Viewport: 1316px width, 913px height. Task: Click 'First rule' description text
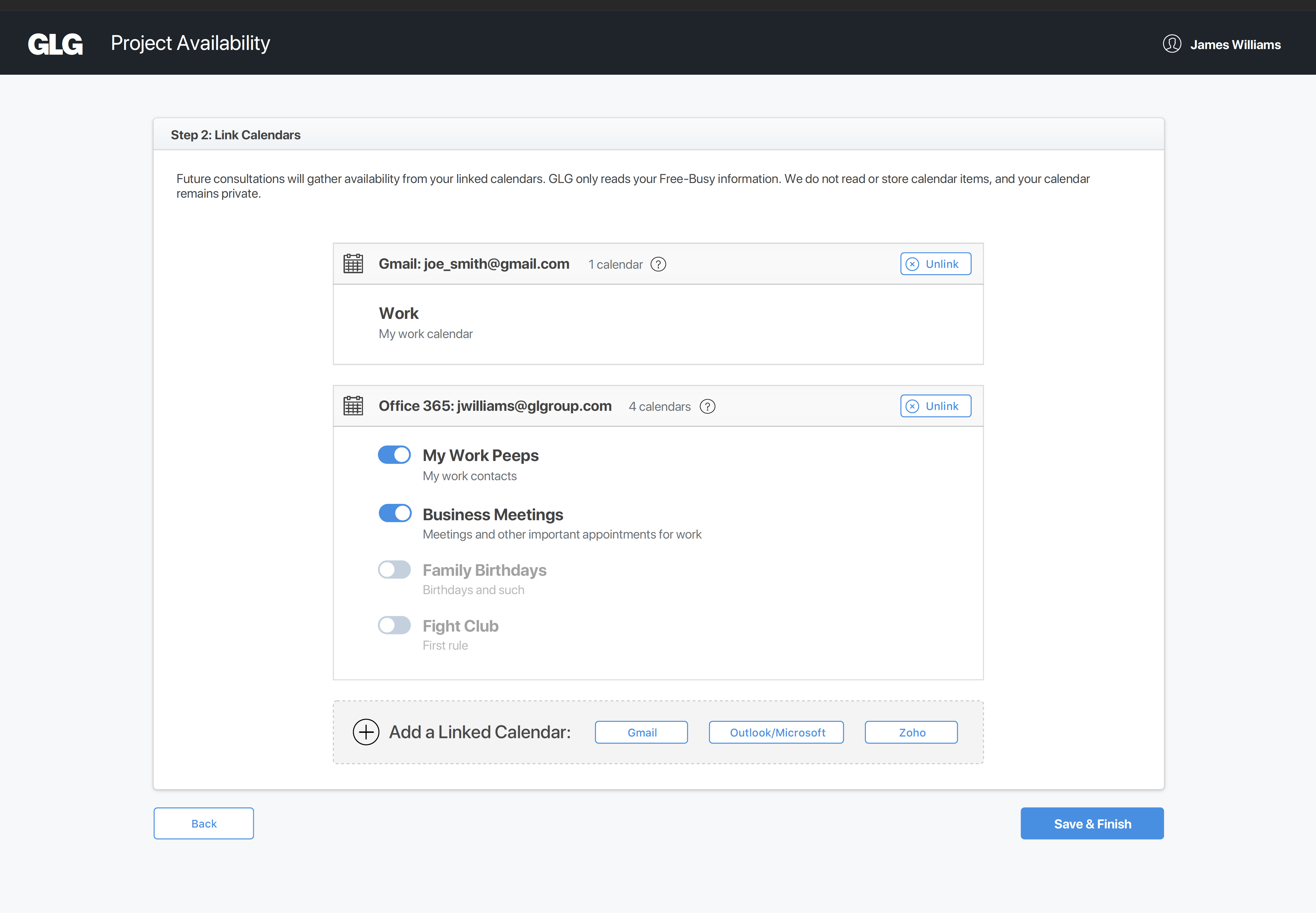point(445,645)
